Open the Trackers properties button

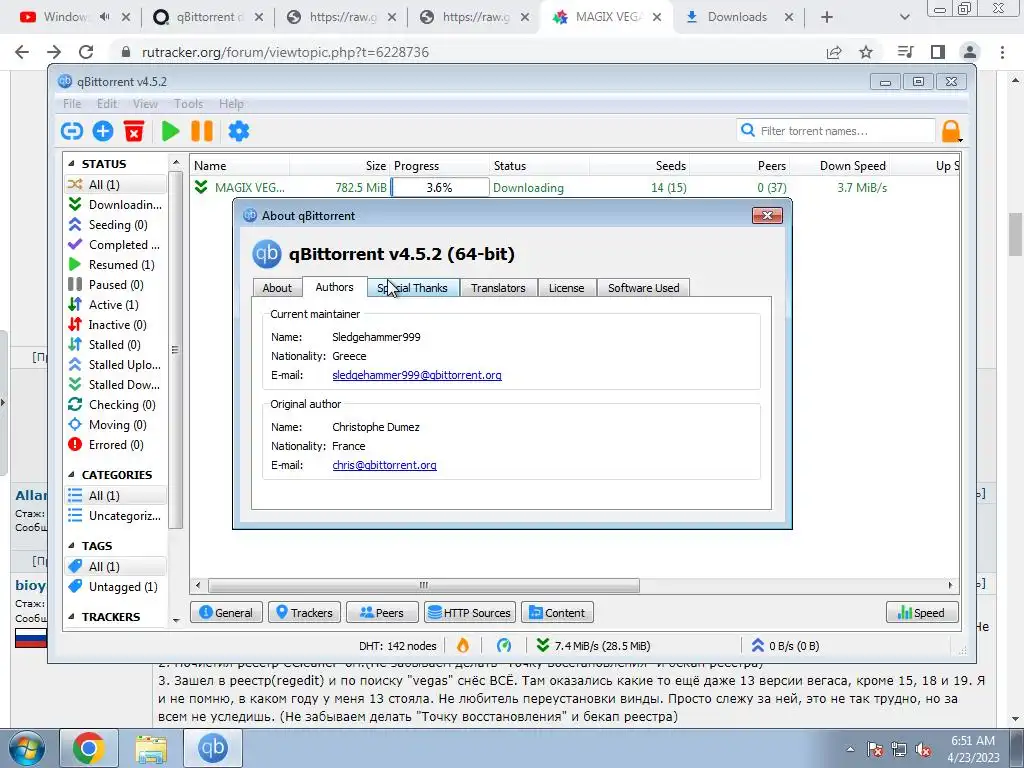coord(304,613)
